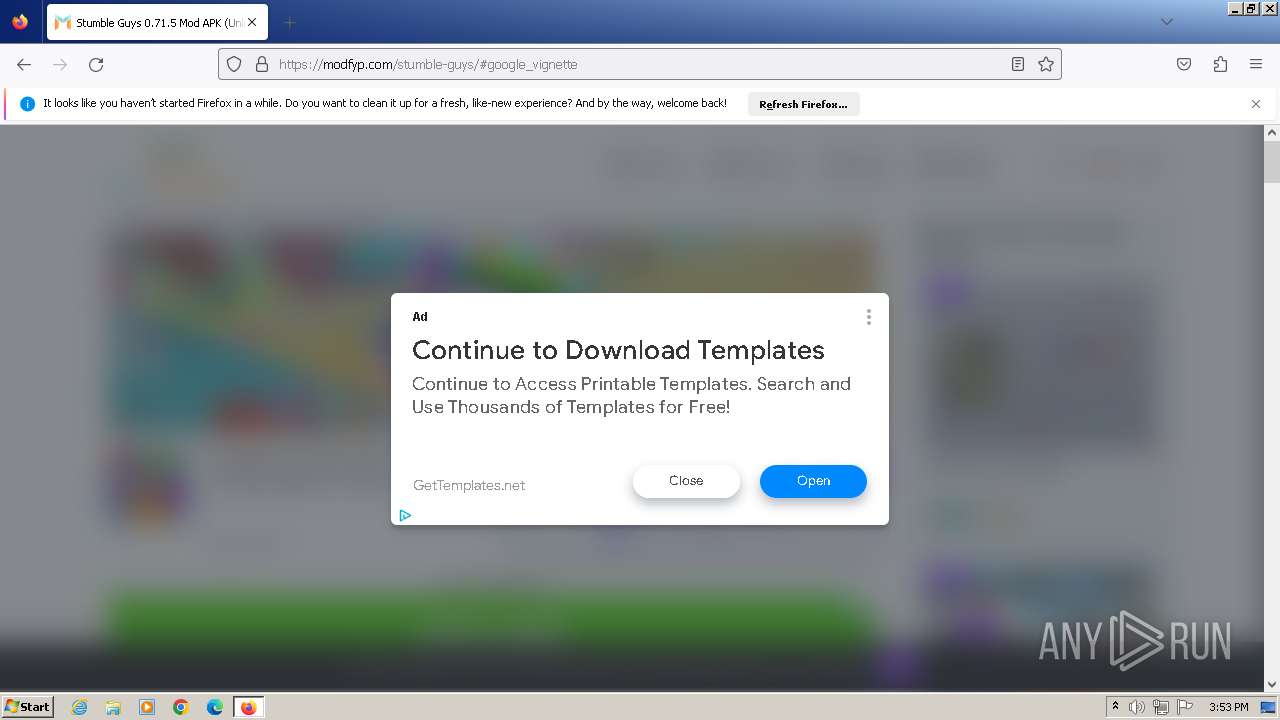Click the GetTemplates.net link

(469, 485)
